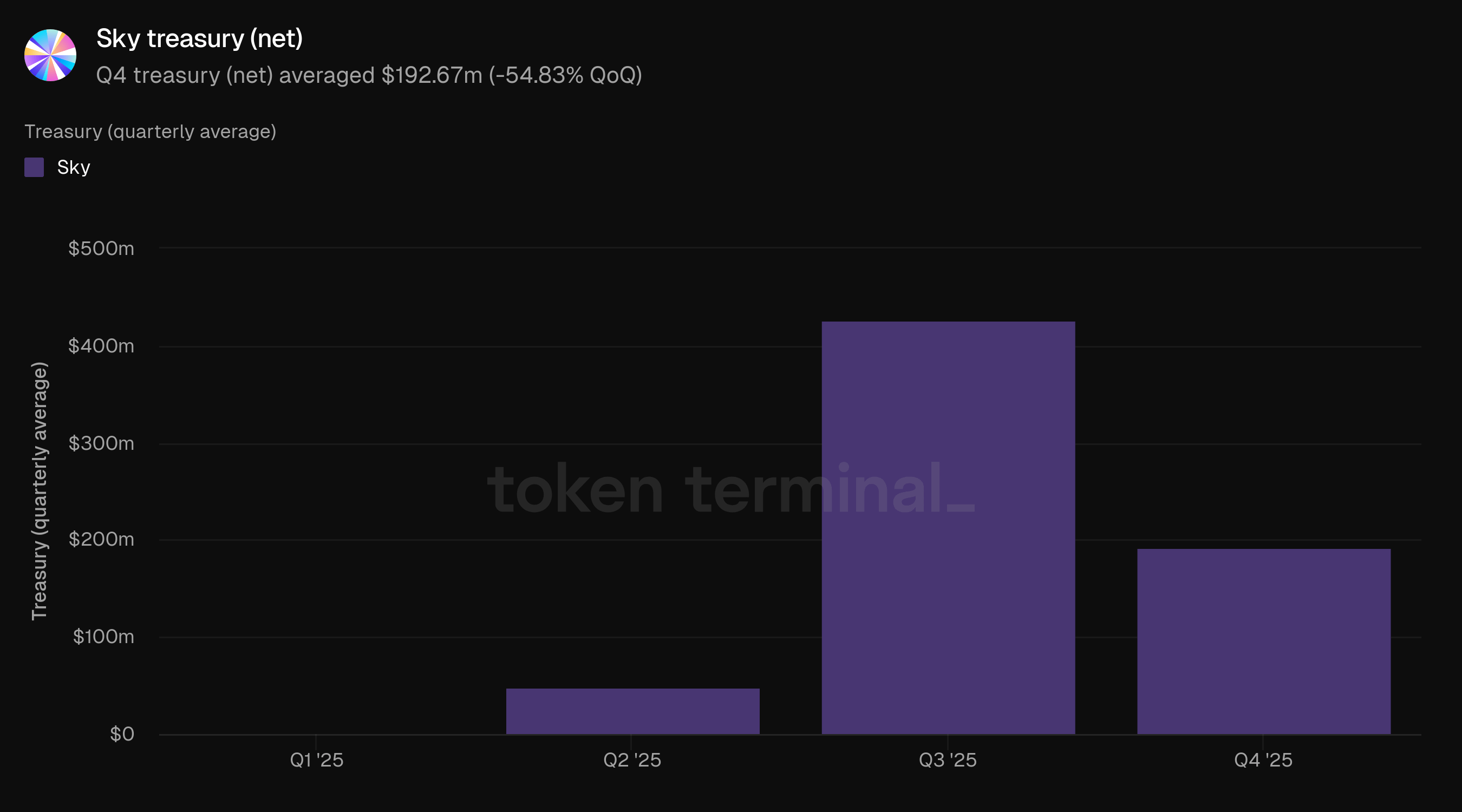Select the Q4 treasury average subtitle text
The width and height of the screenshot is (1462, 812).
[369, 75]
